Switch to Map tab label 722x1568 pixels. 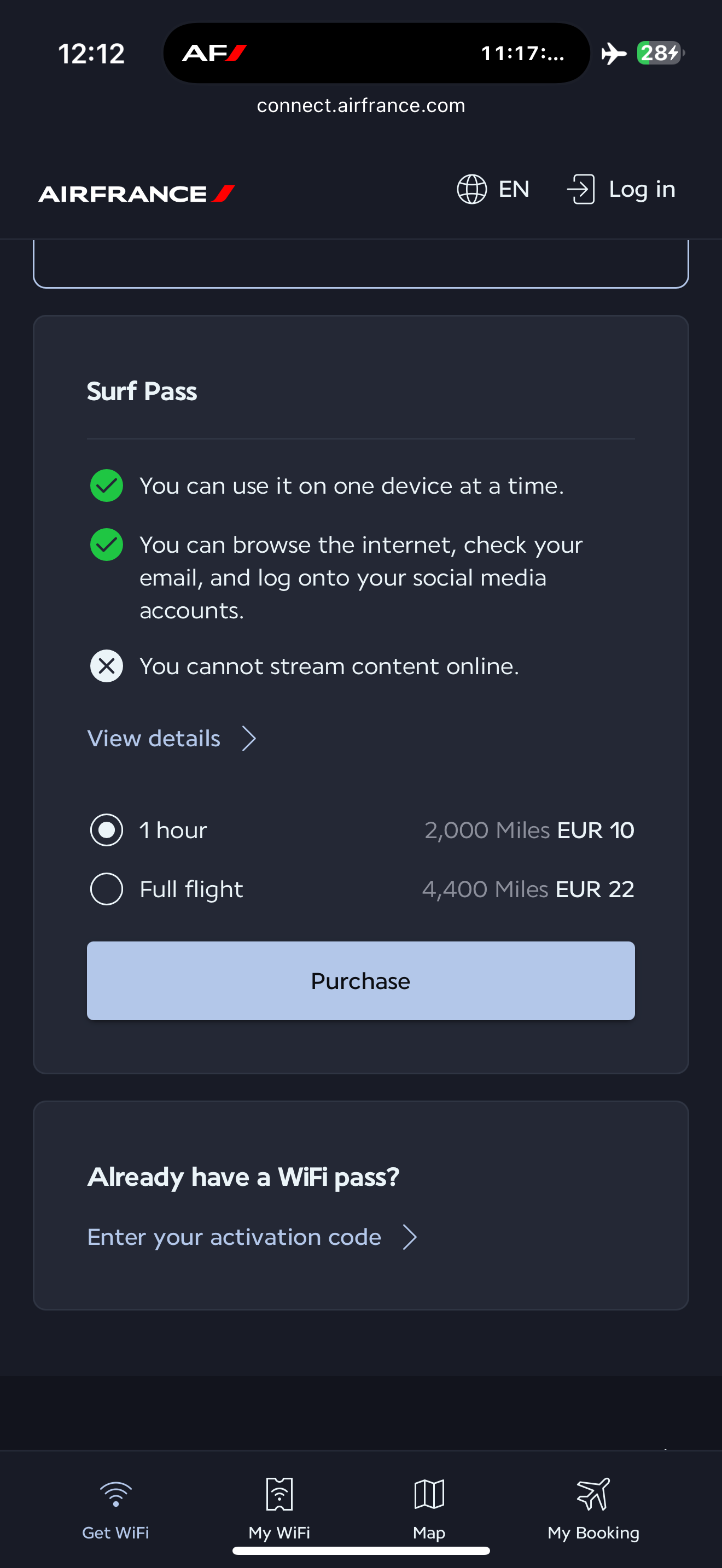(429, 1532)
